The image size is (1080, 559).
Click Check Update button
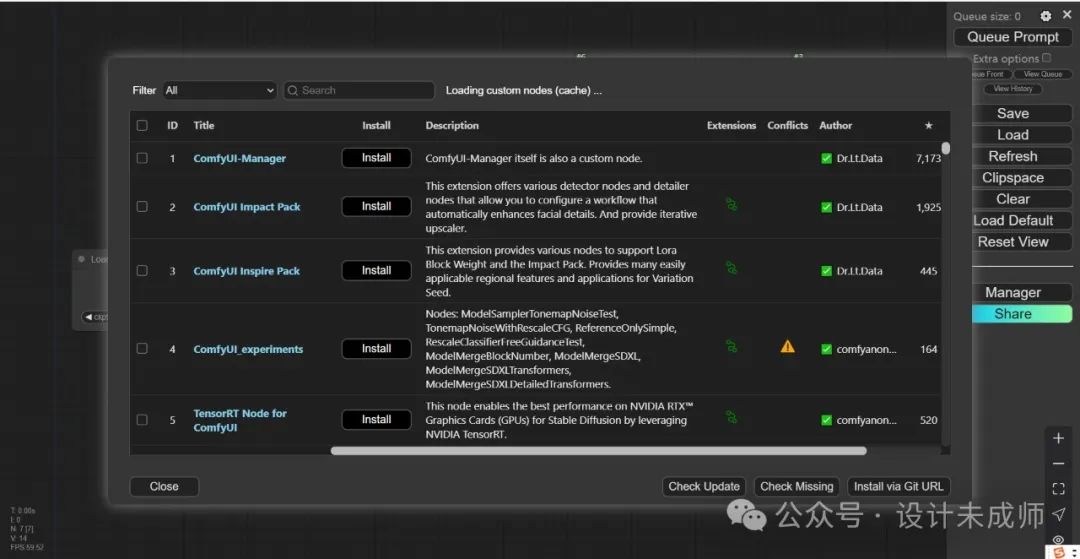tap(704, 487)
